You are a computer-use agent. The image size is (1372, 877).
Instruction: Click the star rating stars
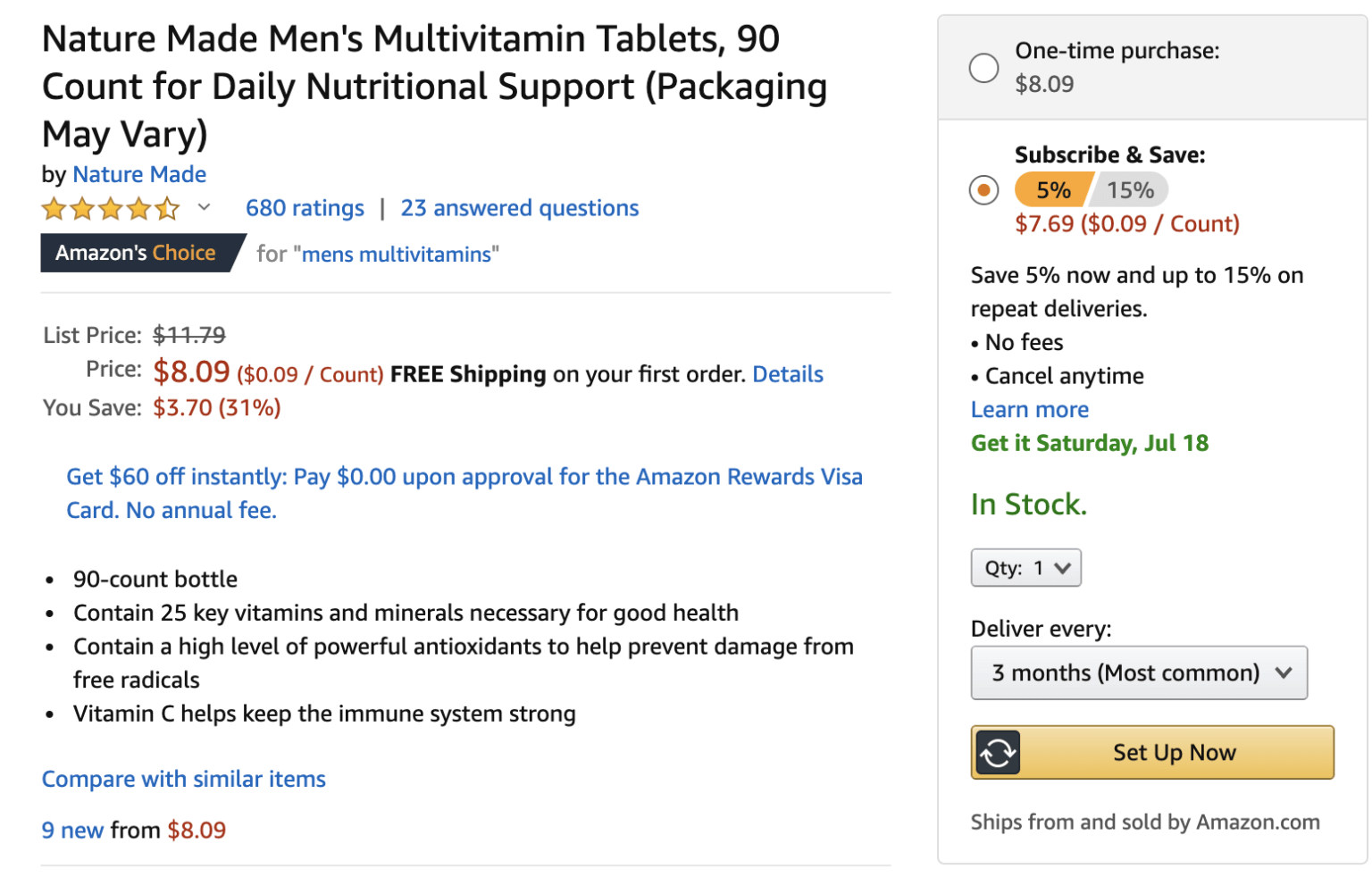[x=110, y=208]
